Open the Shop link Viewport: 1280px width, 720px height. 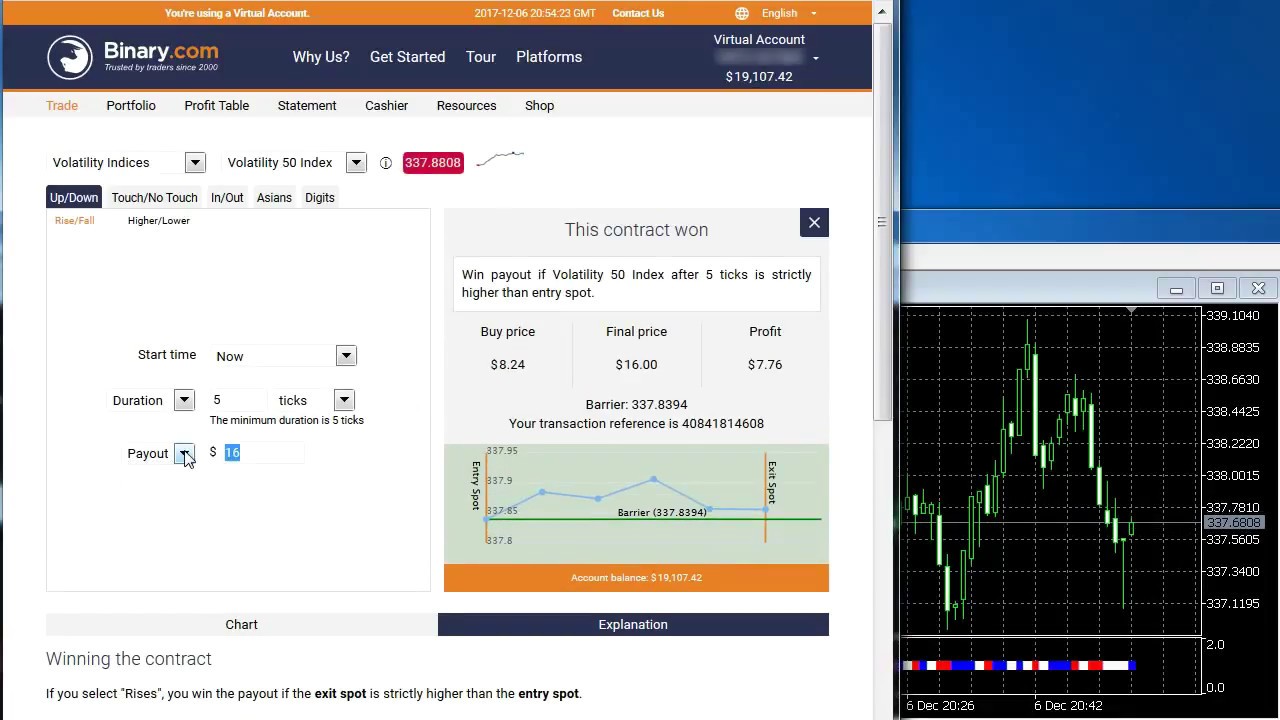tap(539, 105)
